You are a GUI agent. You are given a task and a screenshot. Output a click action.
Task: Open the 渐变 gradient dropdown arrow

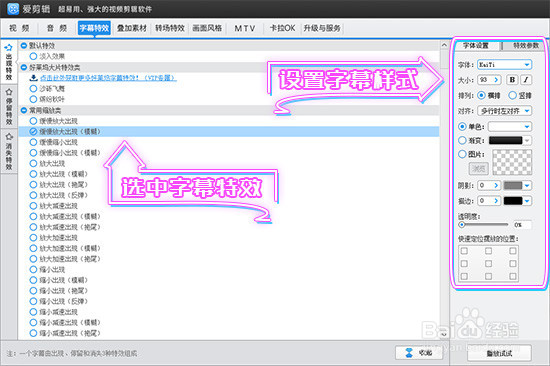pos(527,140)
